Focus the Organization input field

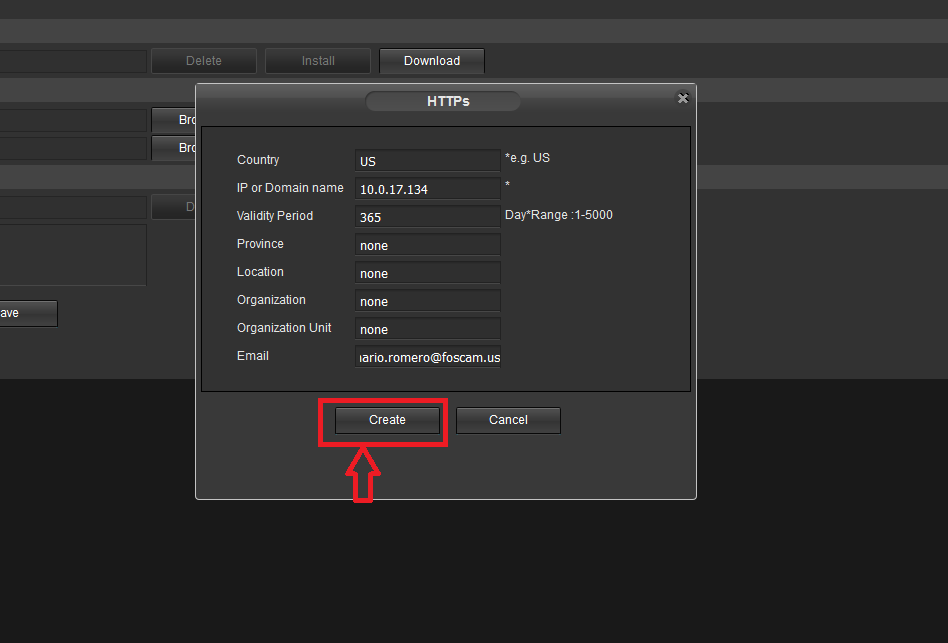pyautogui.click(x=427, y=301)
